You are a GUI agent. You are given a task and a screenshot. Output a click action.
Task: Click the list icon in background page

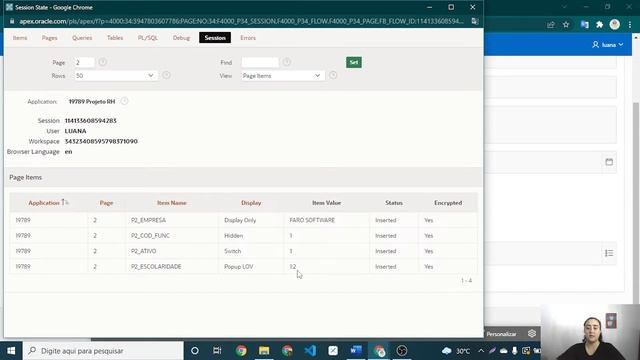pyautogui.click(x=609, y=253)
